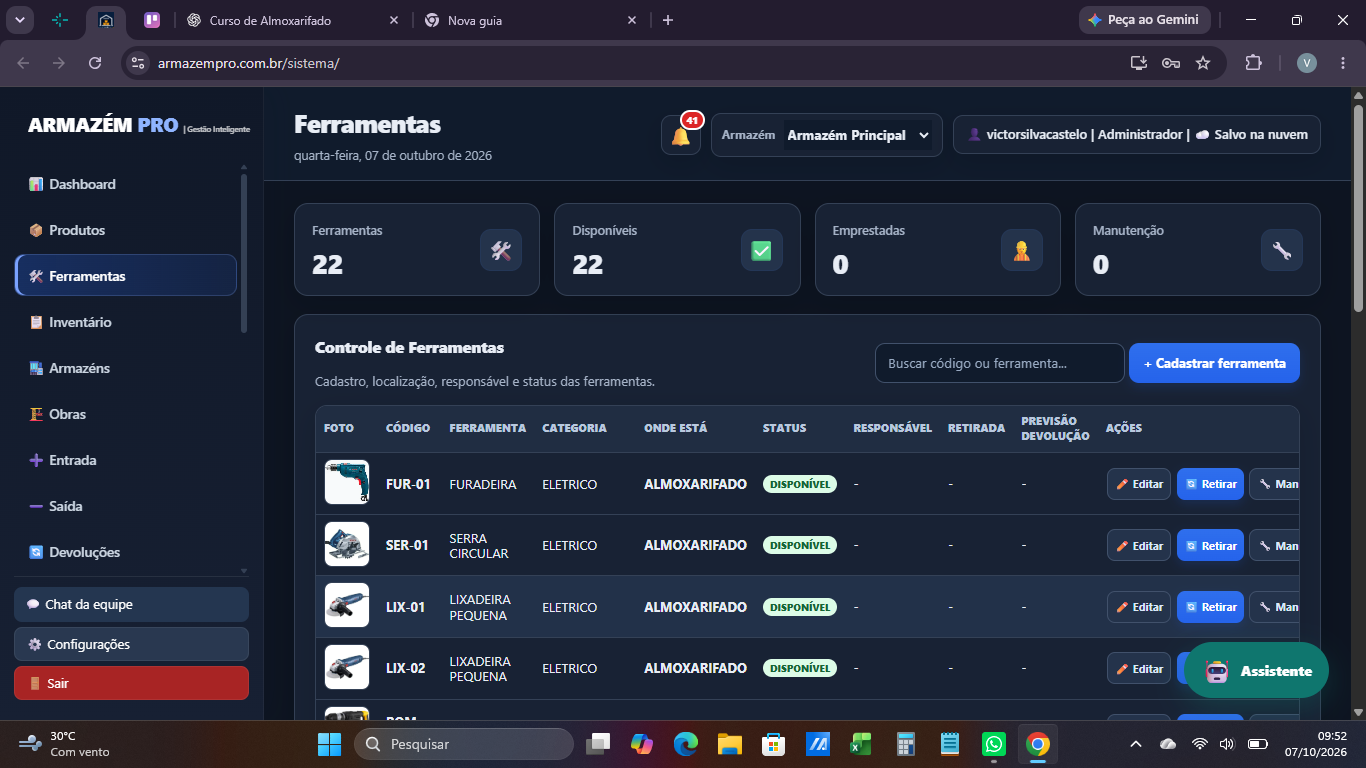This screenshot has height=768, width=1366.
Task: Open the Chrome profile avatar
Action: [x=1307, y=63]
